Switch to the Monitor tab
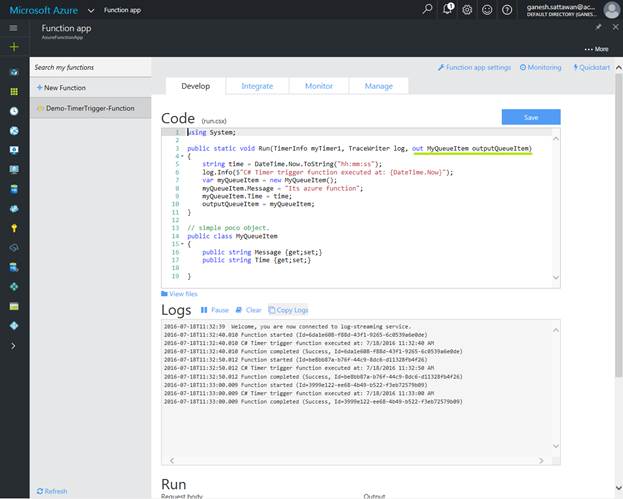The width and height of the screenshot is (623, 499). coord(319,87)
